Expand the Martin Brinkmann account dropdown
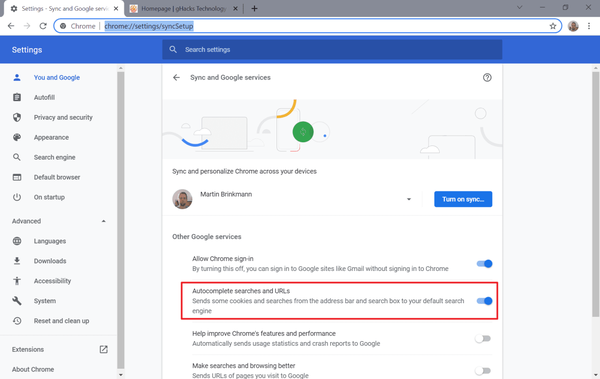The width and height of the screenshot is (600, 379). 409,199
